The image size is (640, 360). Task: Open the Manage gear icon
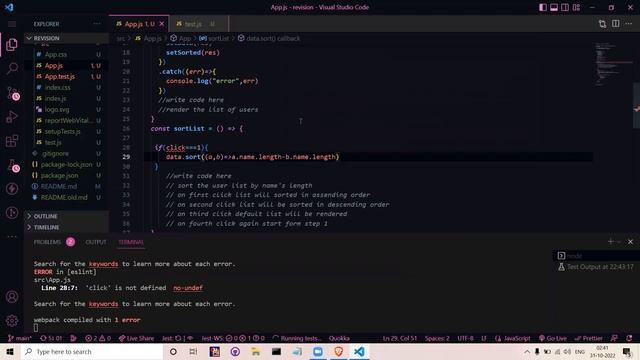tap(12, 320)
